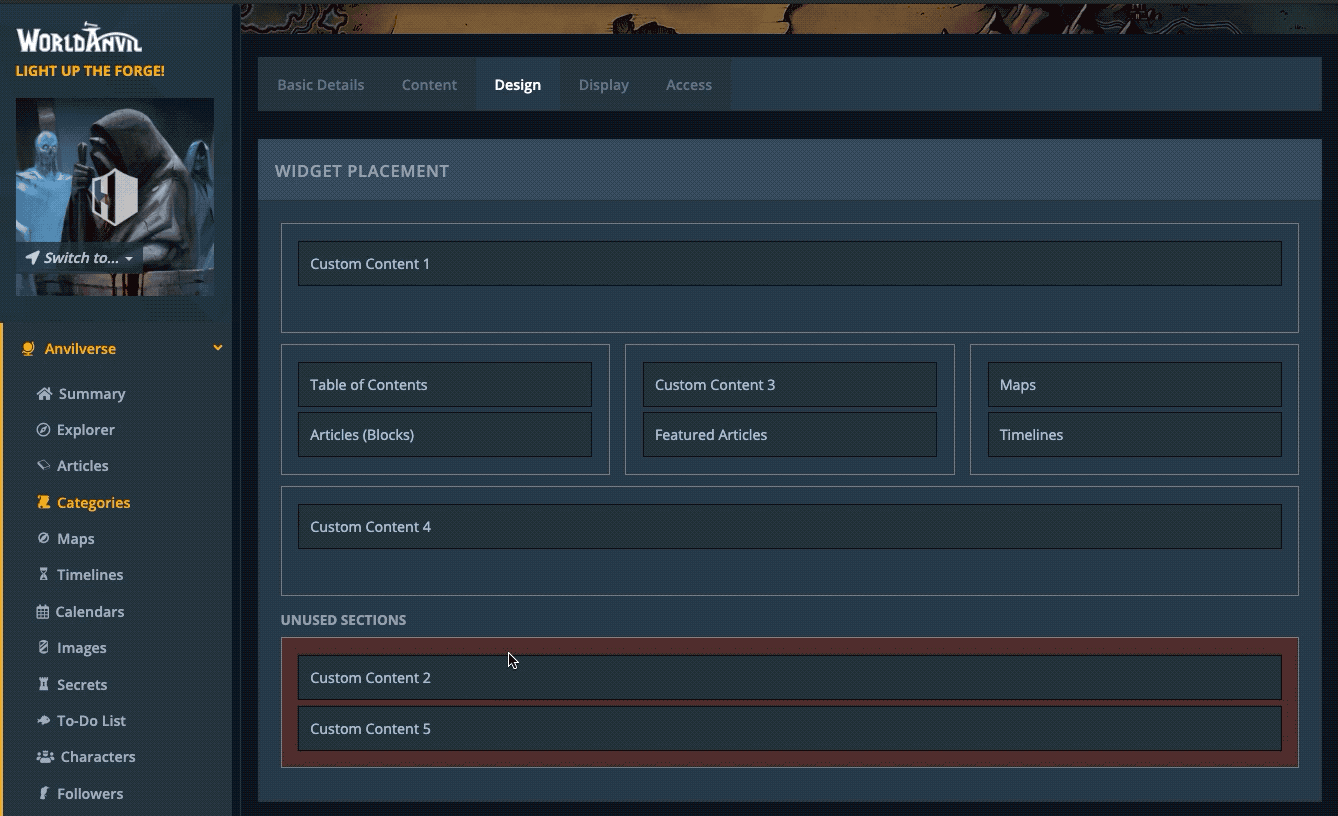Screen dimensions: 1338x816
Task: Click the Calendars icon in sidebar
Action: [x=42, y=612]
